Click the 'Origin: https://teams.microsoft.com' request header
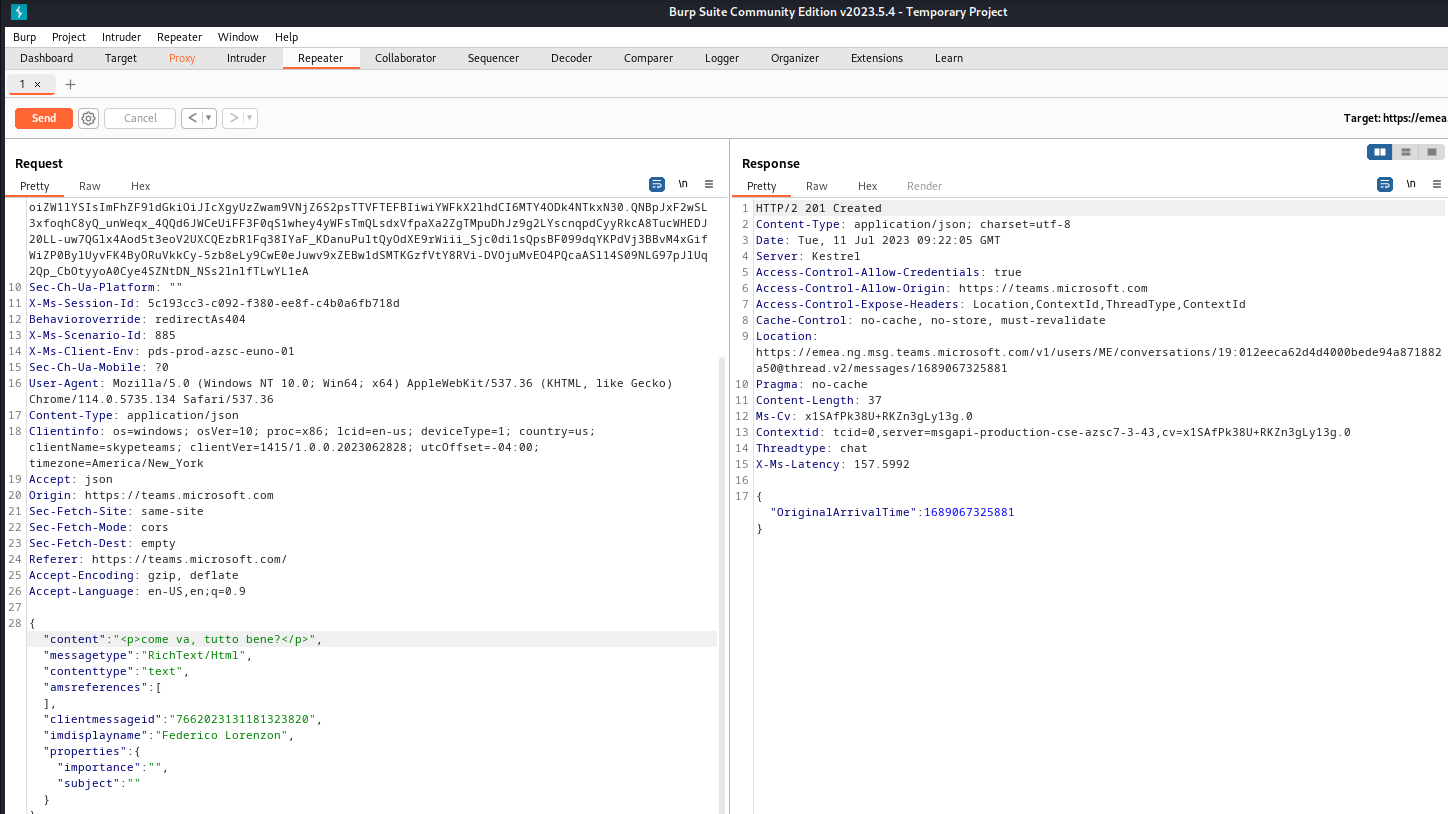Image resolution: width=1448 pixels, height=814 pixels. (x=151, y=495)
